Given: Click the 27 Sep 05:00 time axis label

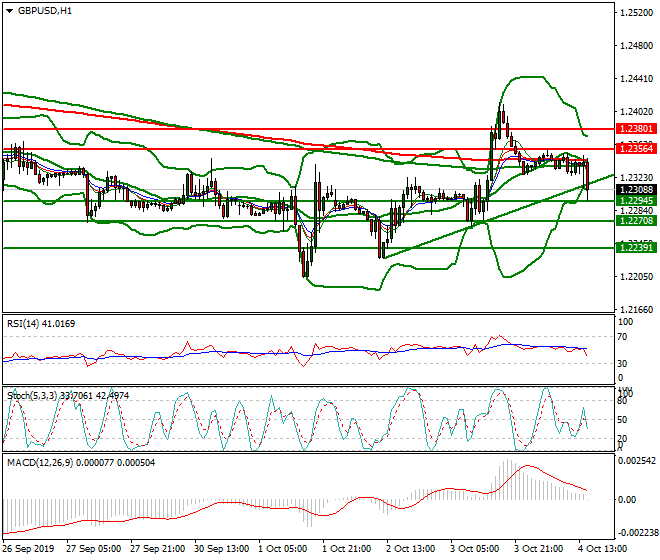Looking at the screenshot, I should 93,549.
